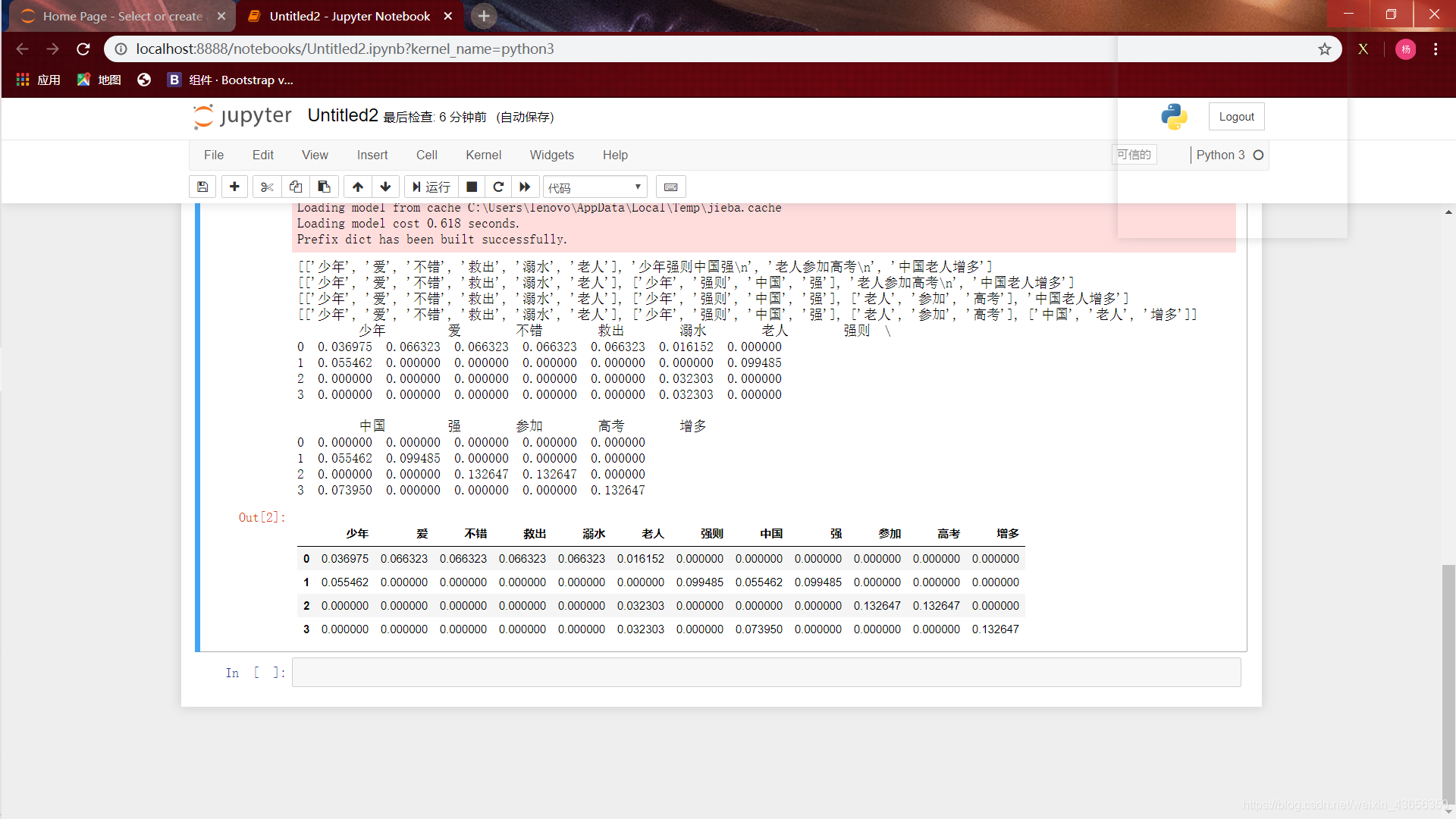1456x819 pixels.
Task: Click the Python 3 kernel idle indicator circle
Action: coord(1258,155)
